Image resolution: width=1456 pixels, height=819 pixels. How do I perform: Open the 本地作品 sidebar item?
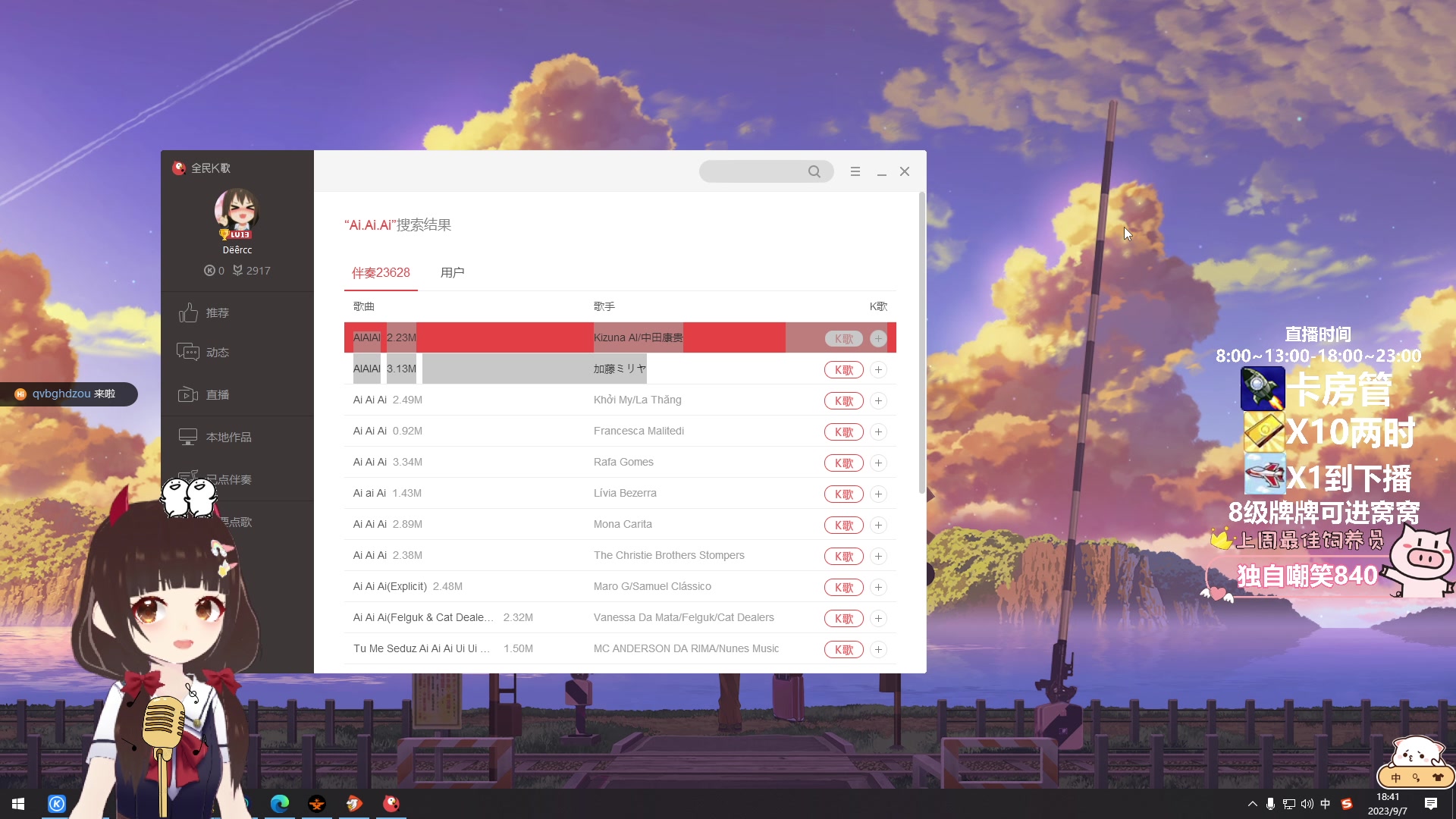pyautogui.click(x=215, y=437)
